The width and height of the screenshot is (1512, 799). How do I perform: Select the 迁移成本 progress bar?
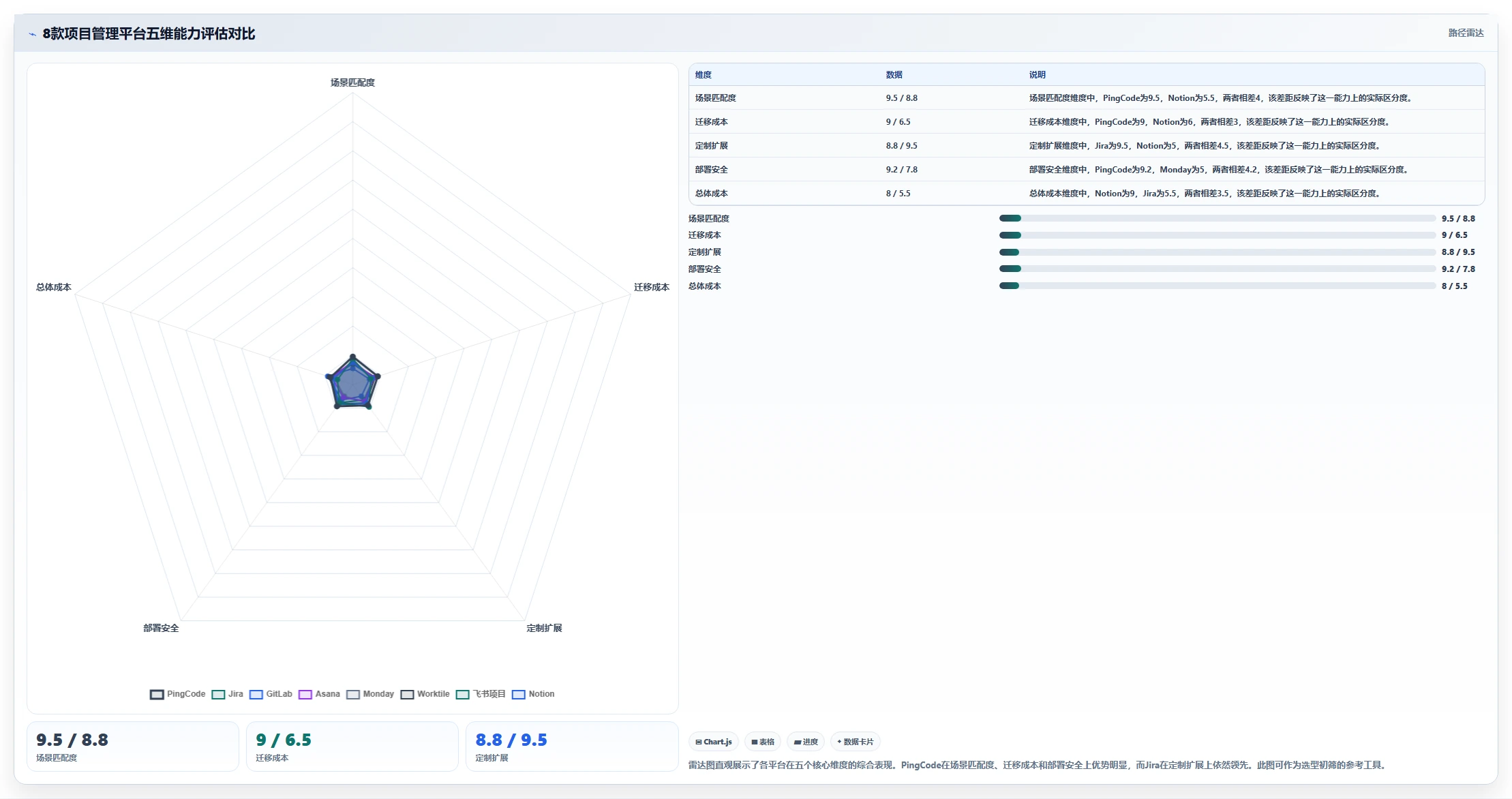1218,235
